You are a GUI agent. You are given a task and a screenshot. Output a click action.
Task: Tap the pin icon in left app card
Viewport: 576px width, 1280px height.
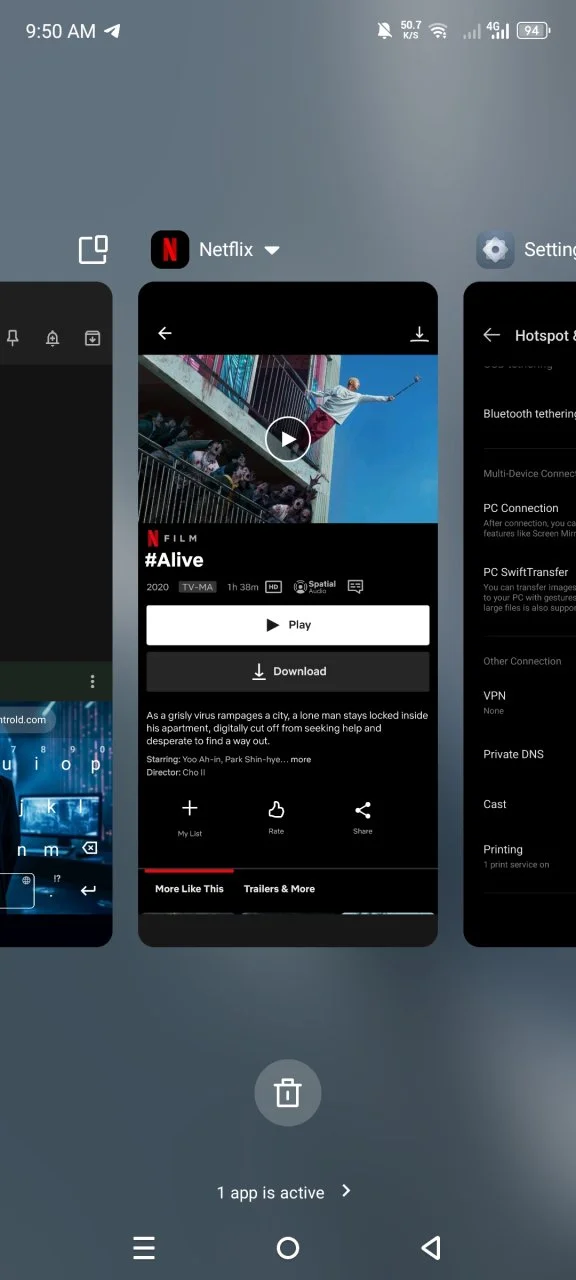[x=13, y=338]
